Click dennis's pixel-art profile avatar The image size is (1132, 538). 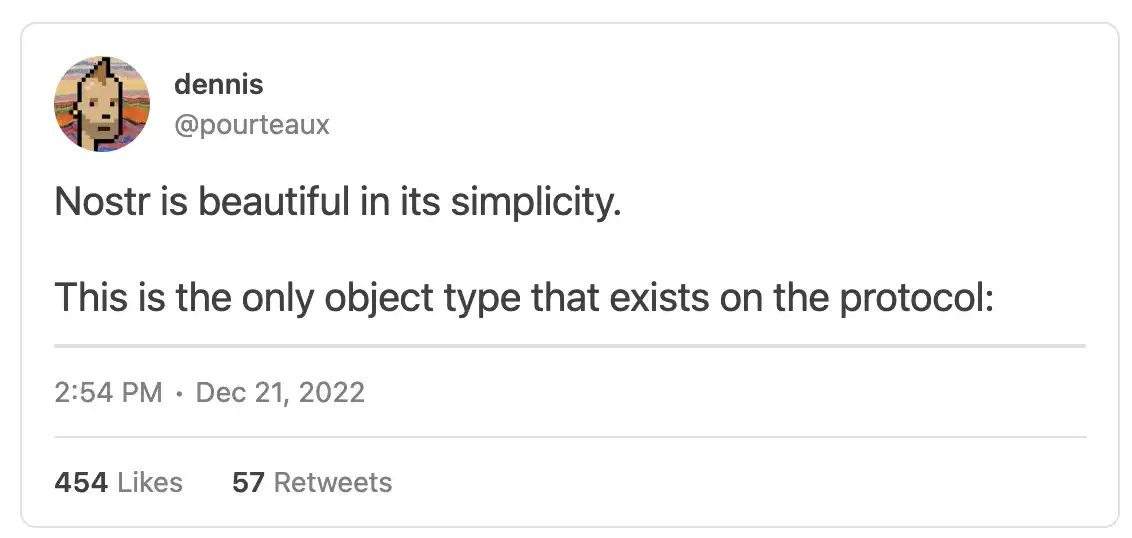point(101,104)
